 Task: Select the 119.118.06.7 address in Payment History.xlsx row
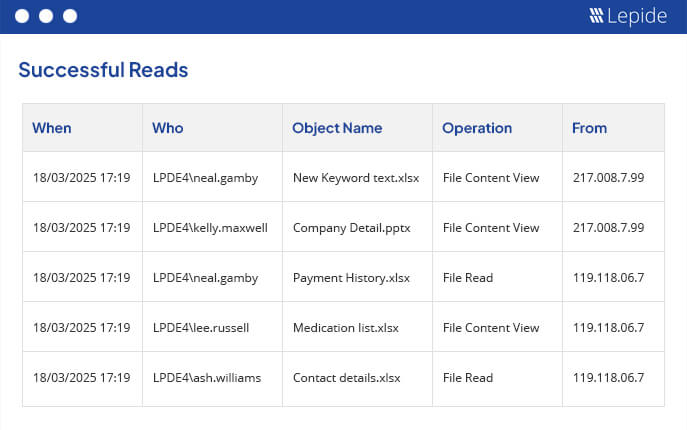tap(609, 277)
